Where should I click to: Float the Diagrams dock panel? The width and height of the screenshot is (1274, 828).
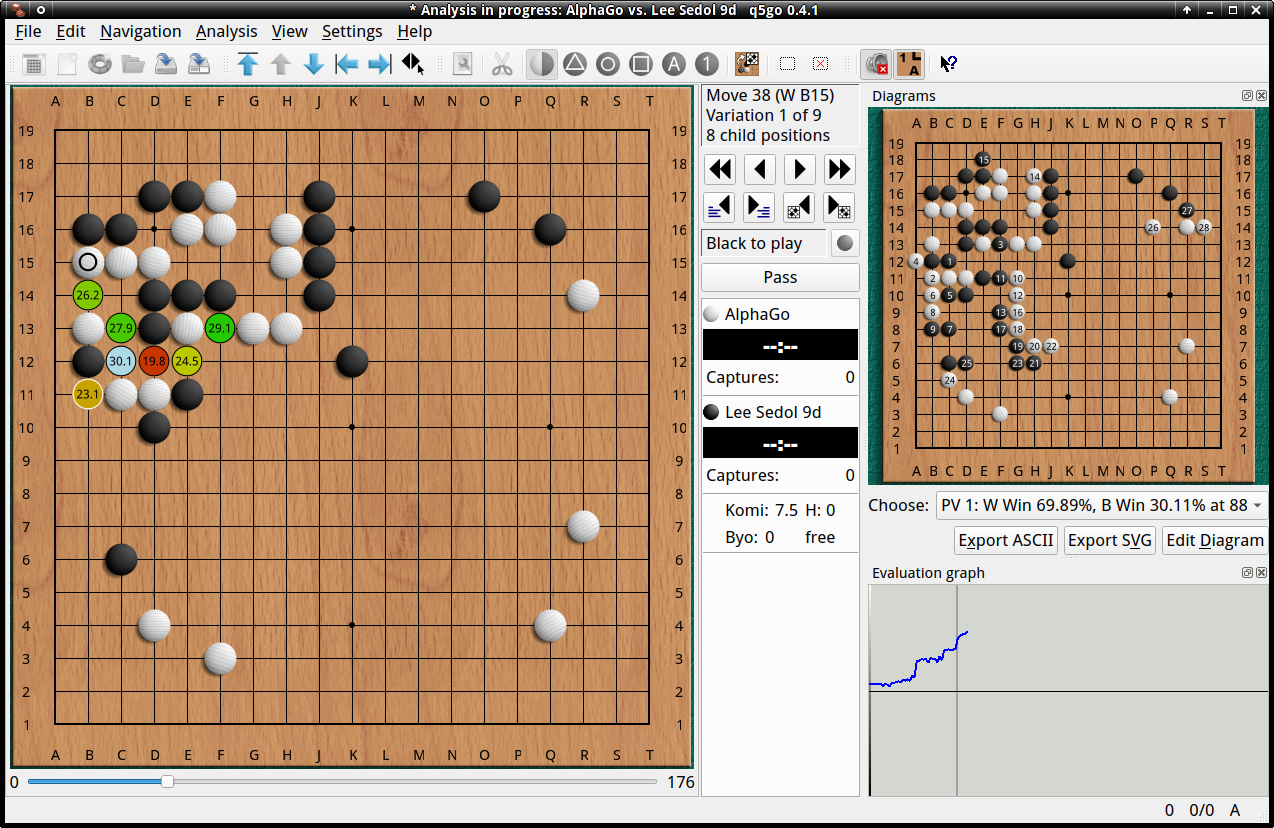click(x=1247, y=96)
